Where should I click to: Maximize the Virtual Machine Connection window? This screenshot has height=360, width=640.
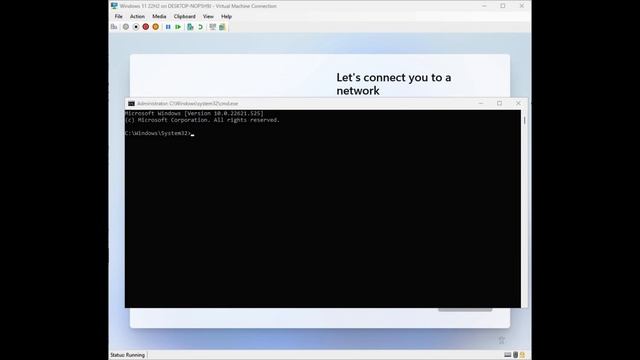[503, 6]
